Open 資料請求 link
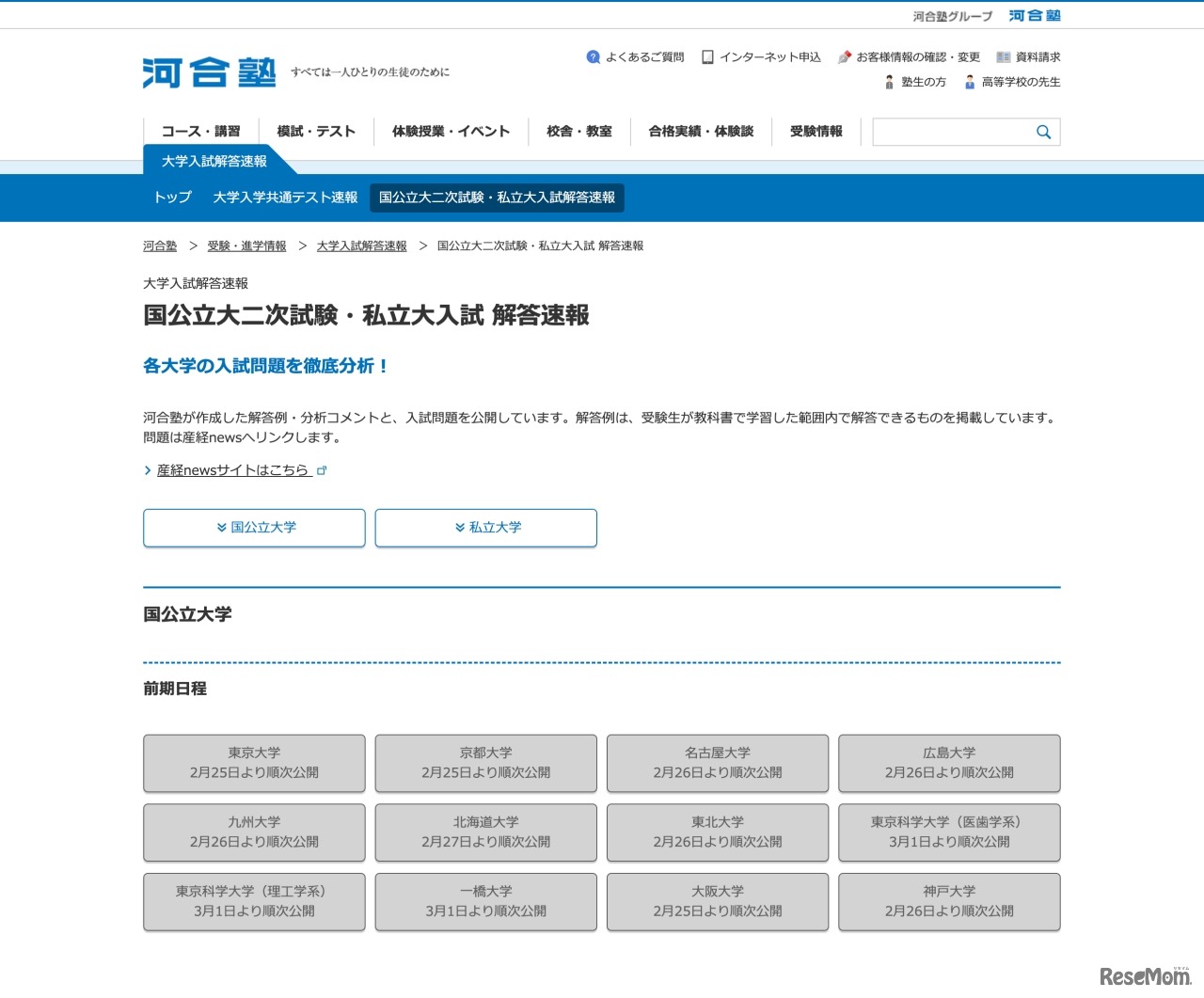The image size is (1204, 998). [x=1038, y=57]
